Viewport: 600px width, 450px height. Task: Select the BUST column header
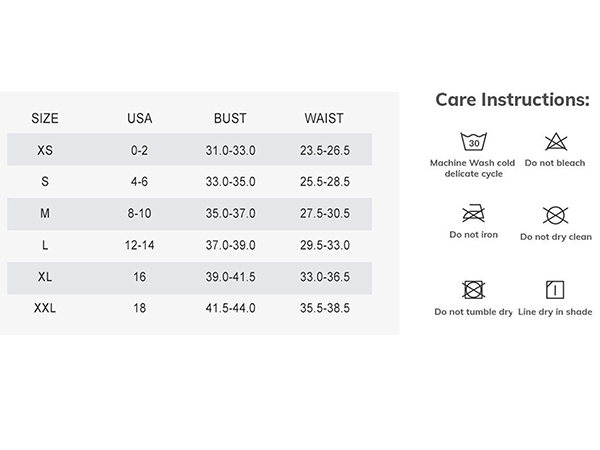(230, 118)
